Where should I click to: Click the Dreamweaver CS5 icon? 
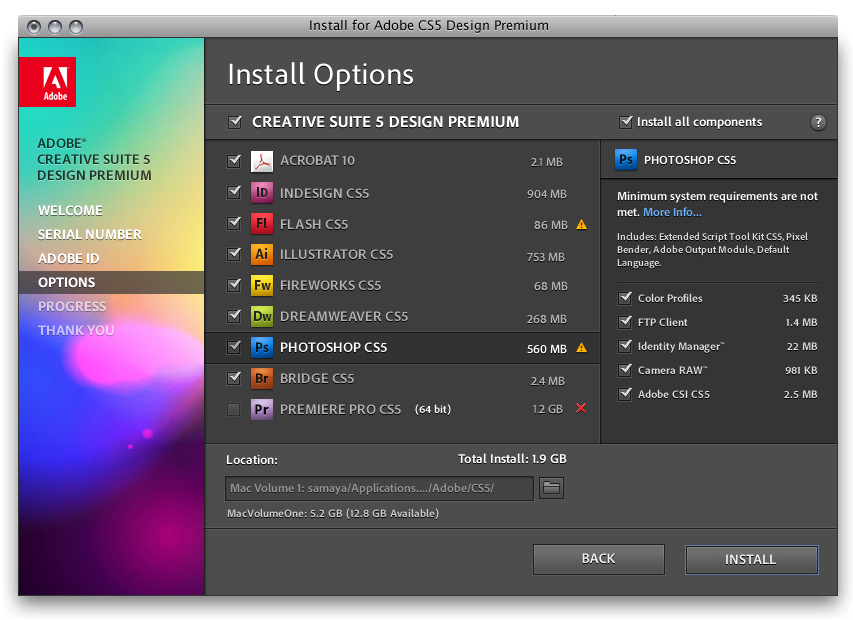(262, 316)
